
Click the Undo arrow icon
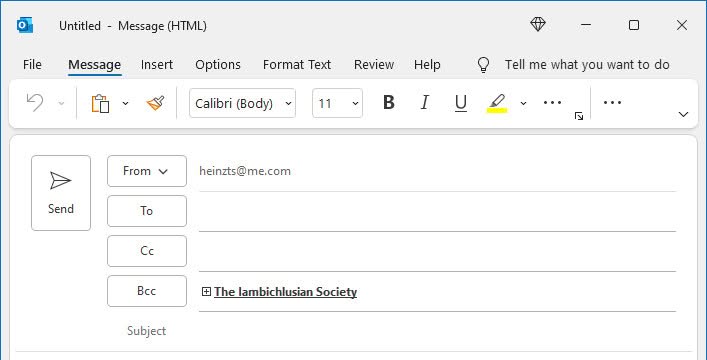coord(35,103)
